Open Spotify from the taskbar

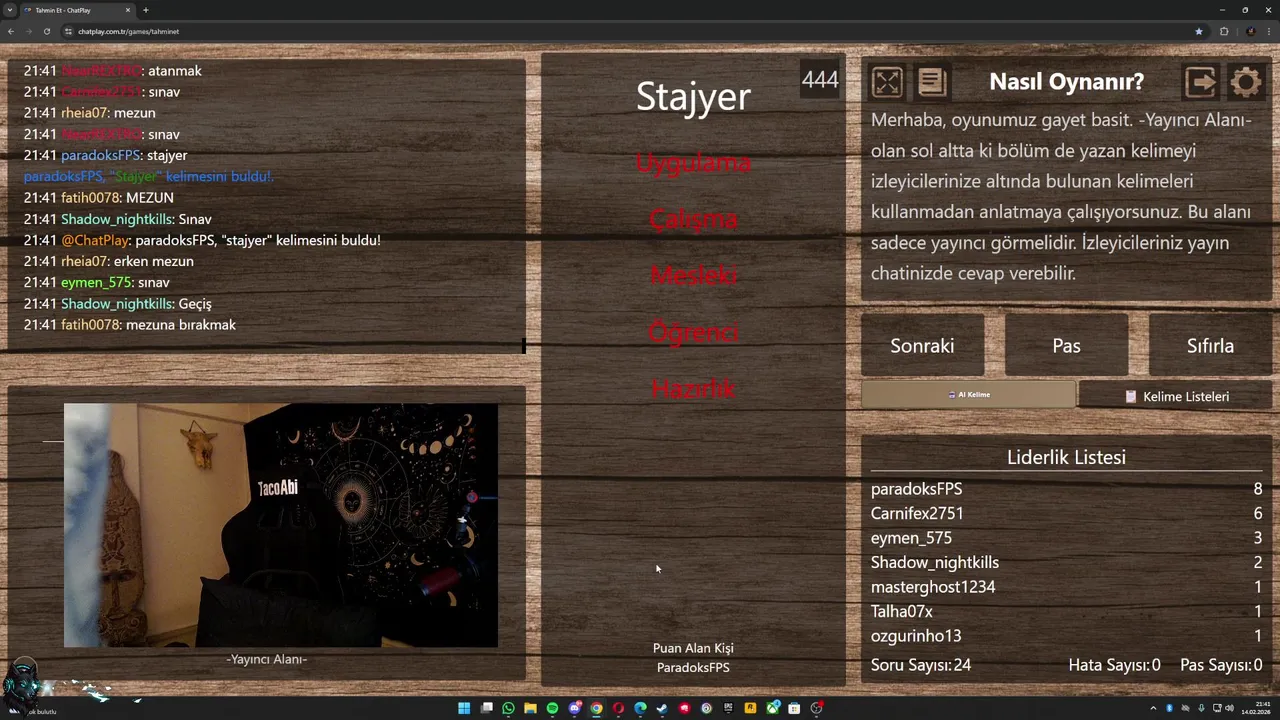tap(552, 708)
